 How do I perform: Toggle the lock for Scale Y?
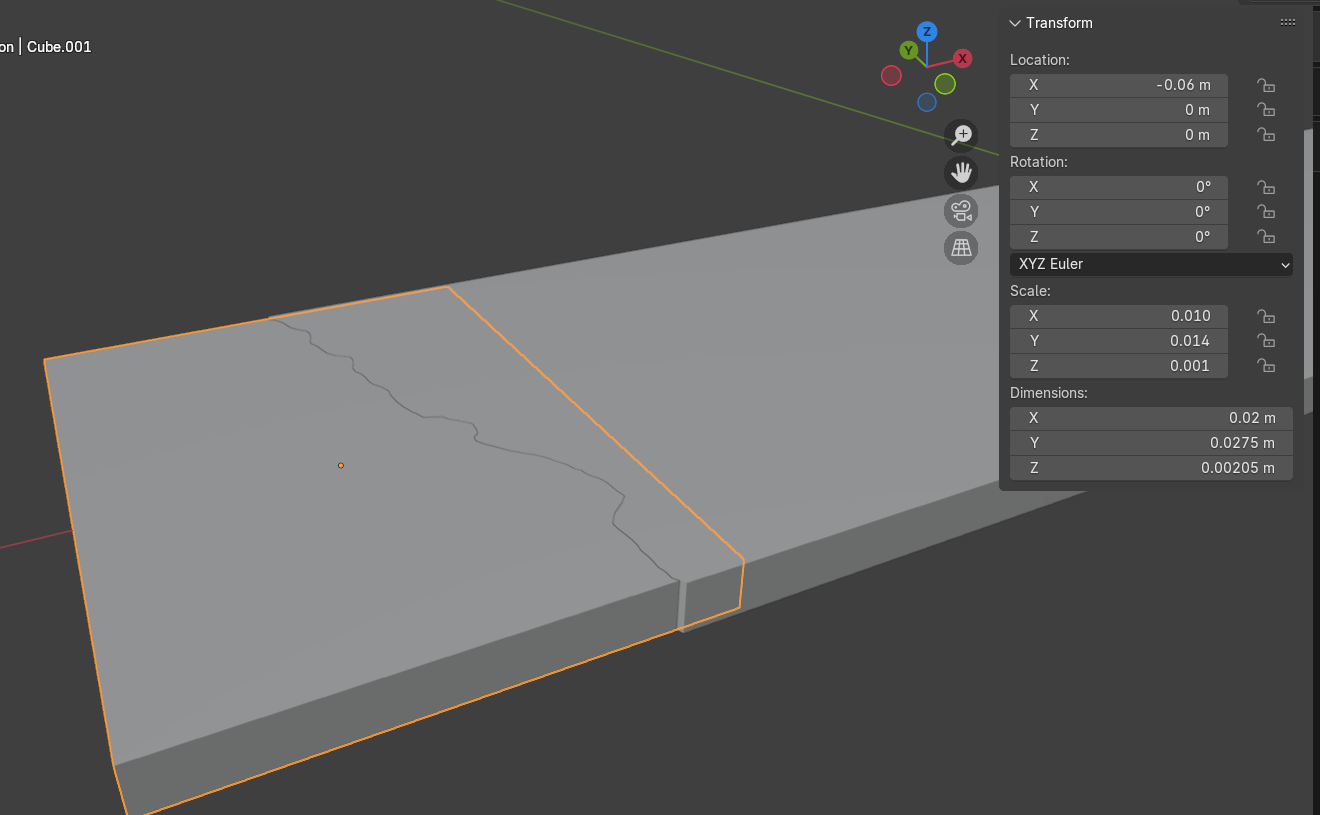point(1266,341)
